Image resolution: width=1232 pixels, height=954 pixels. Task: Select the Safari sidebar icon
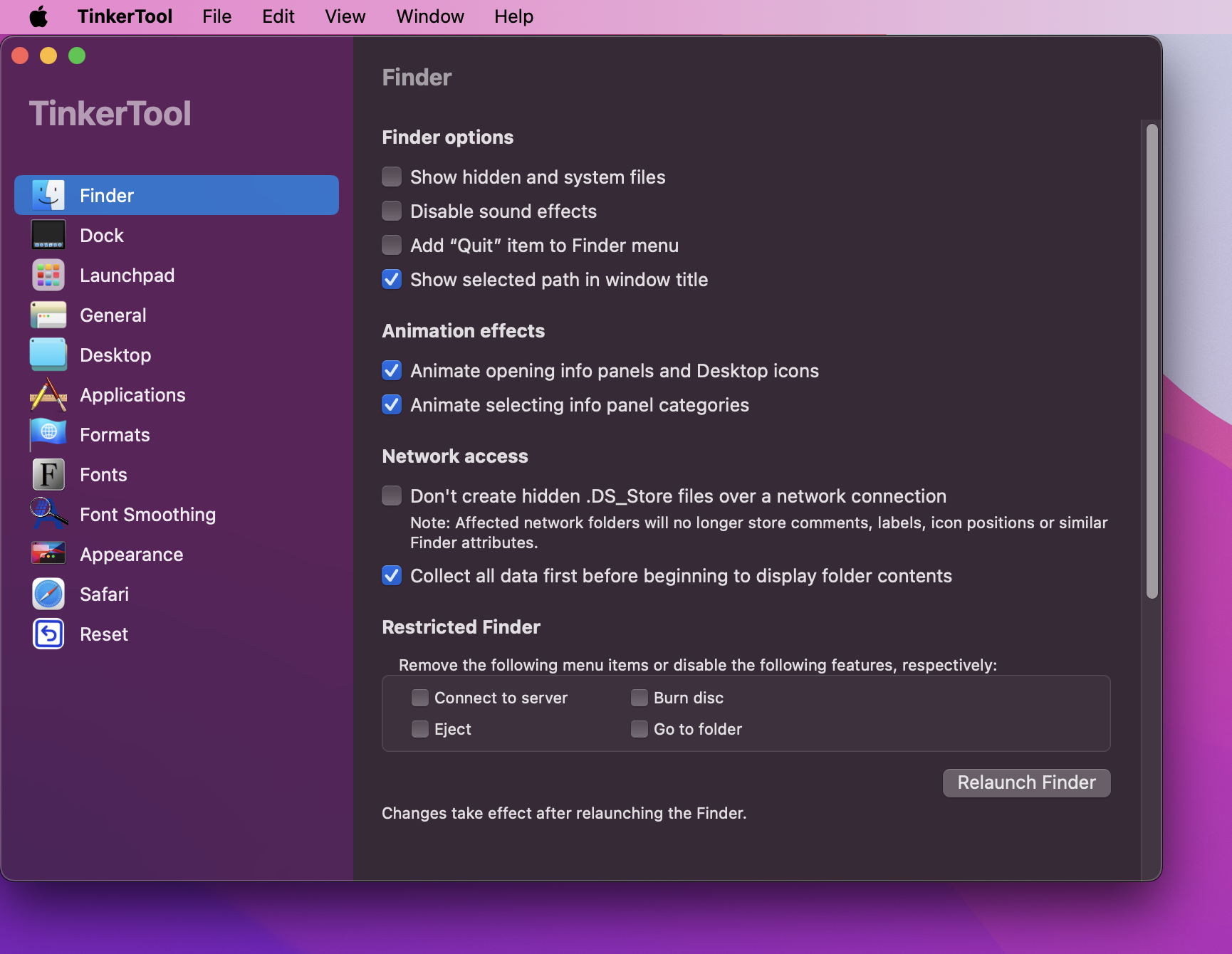click(x=48, y=594)
